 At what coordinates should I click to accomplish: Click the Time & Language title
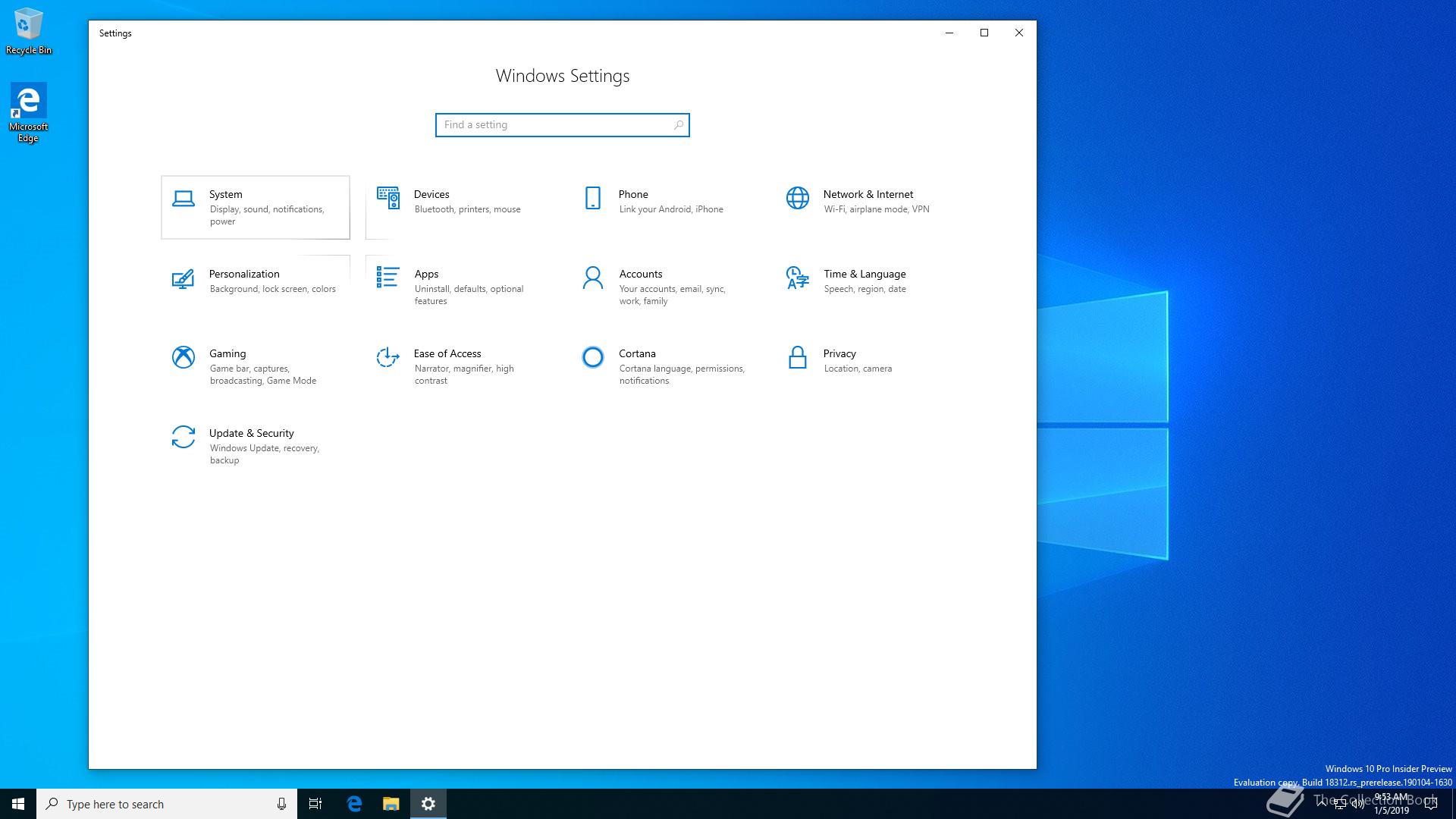864,275
